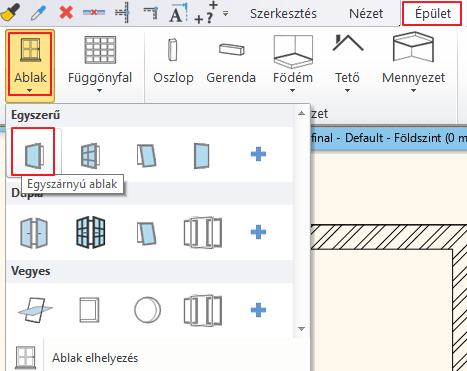
Task: Expand the Tető dropdown arrow
Action: tap(347, 90)
